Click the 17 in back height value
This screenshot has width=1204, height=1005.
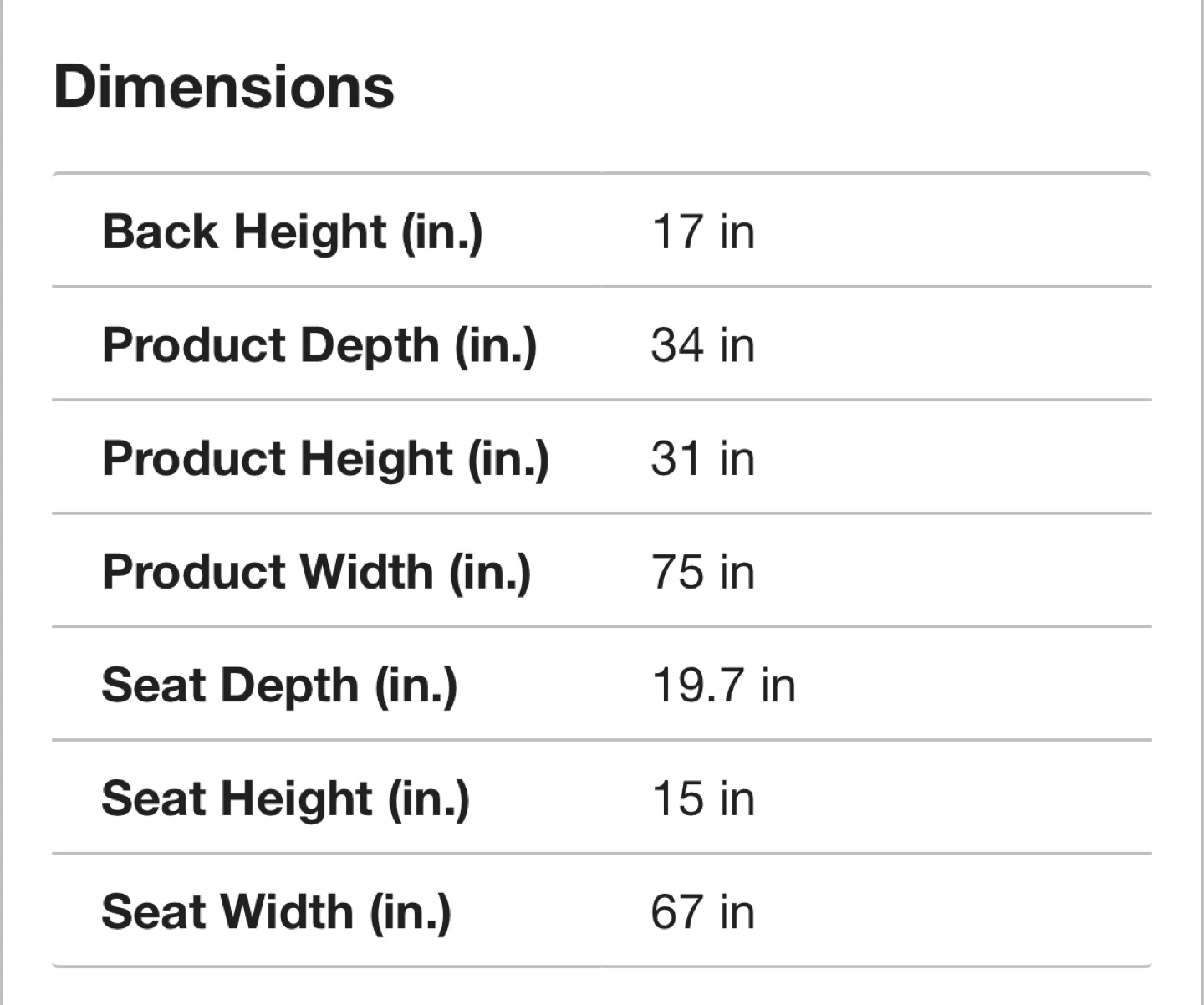702,232
